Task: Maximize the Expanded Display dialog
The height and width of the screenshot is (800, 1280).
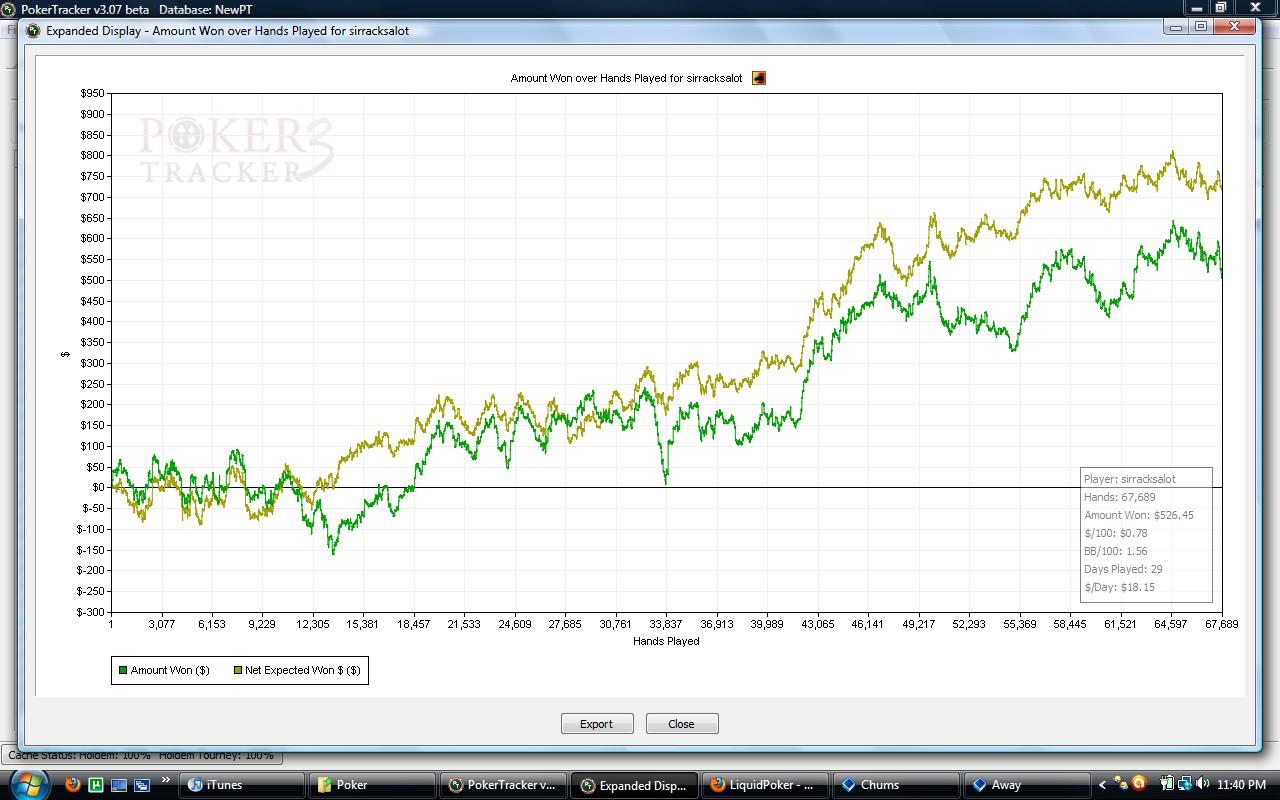Action: 1202,27
